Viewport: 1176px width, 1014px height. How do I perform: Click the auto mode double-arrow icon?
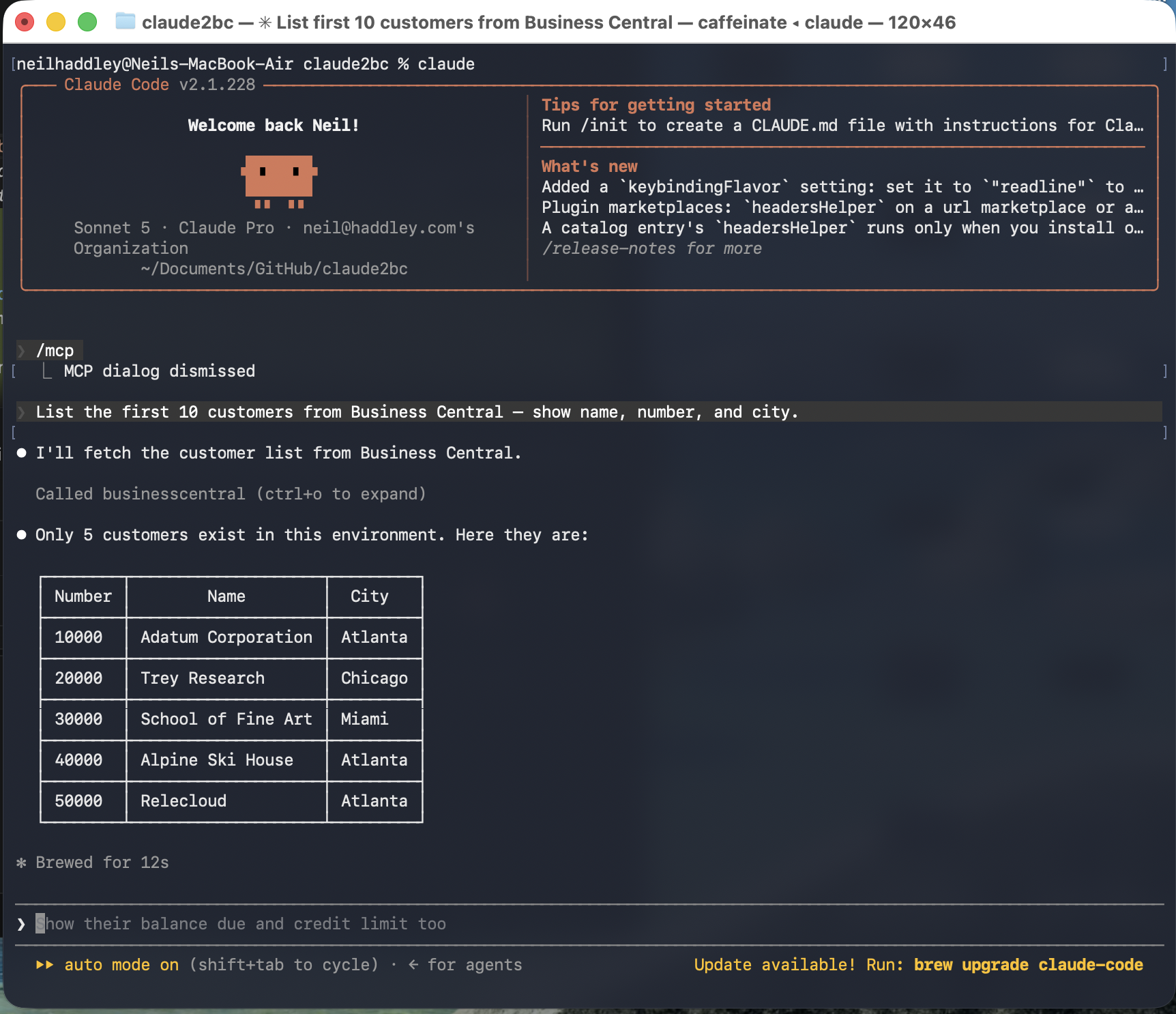coord(44,965)
